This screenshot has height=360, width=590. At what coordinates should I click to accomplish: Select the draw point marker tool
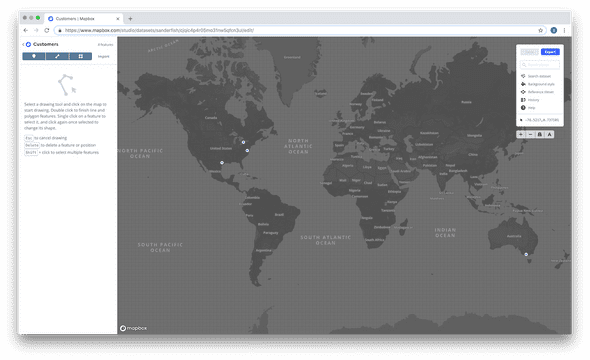34,56
